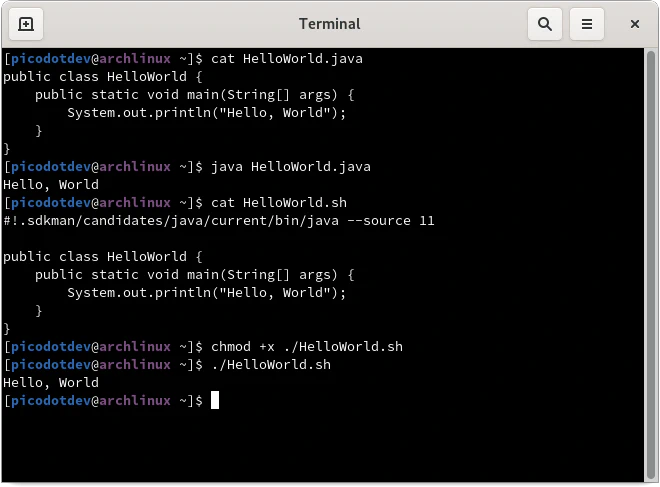
Task: Click the block cursor at the last prompt
Action: tap(214, 400)
